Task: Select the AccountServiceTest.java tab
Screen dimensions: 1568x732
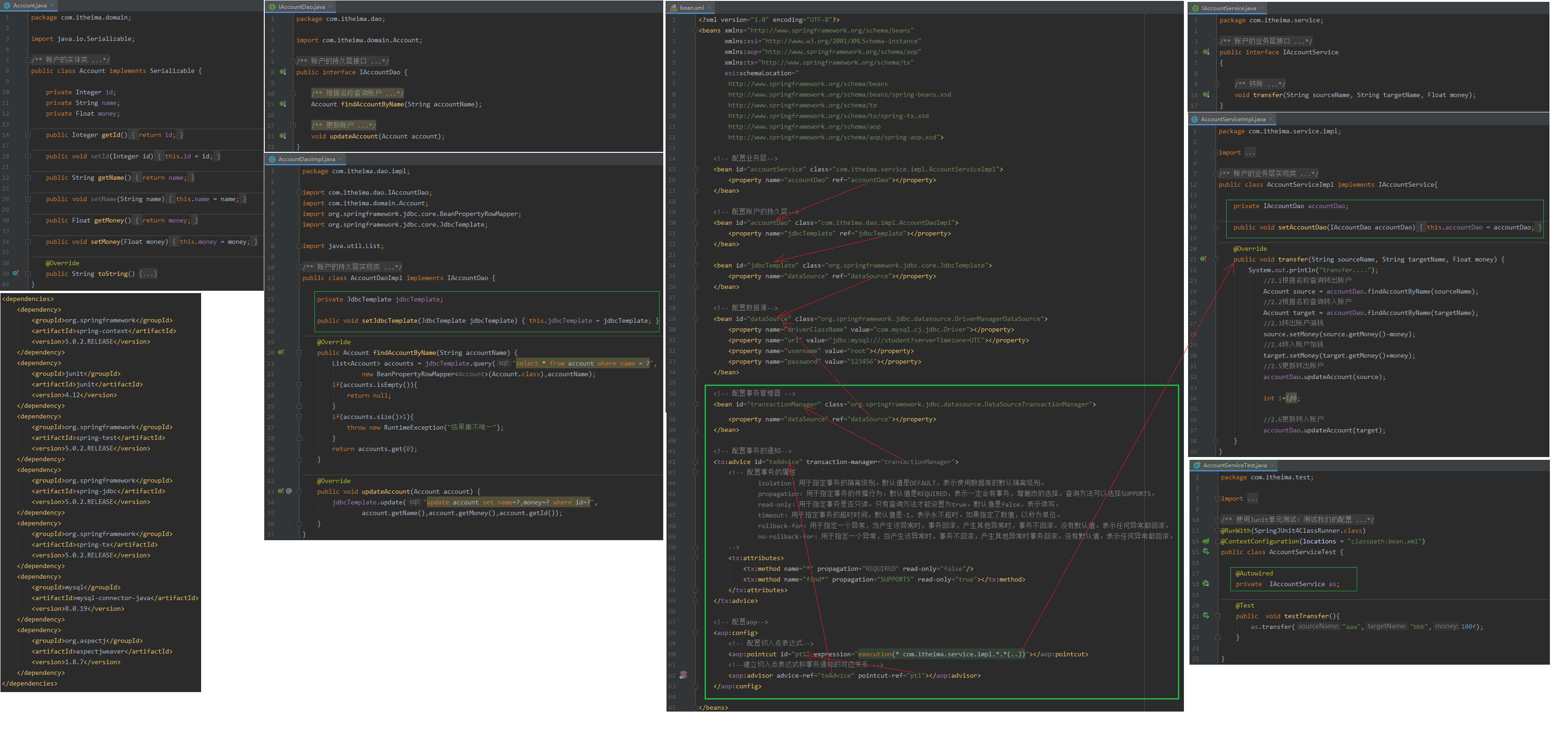Action: point(1235,465)
